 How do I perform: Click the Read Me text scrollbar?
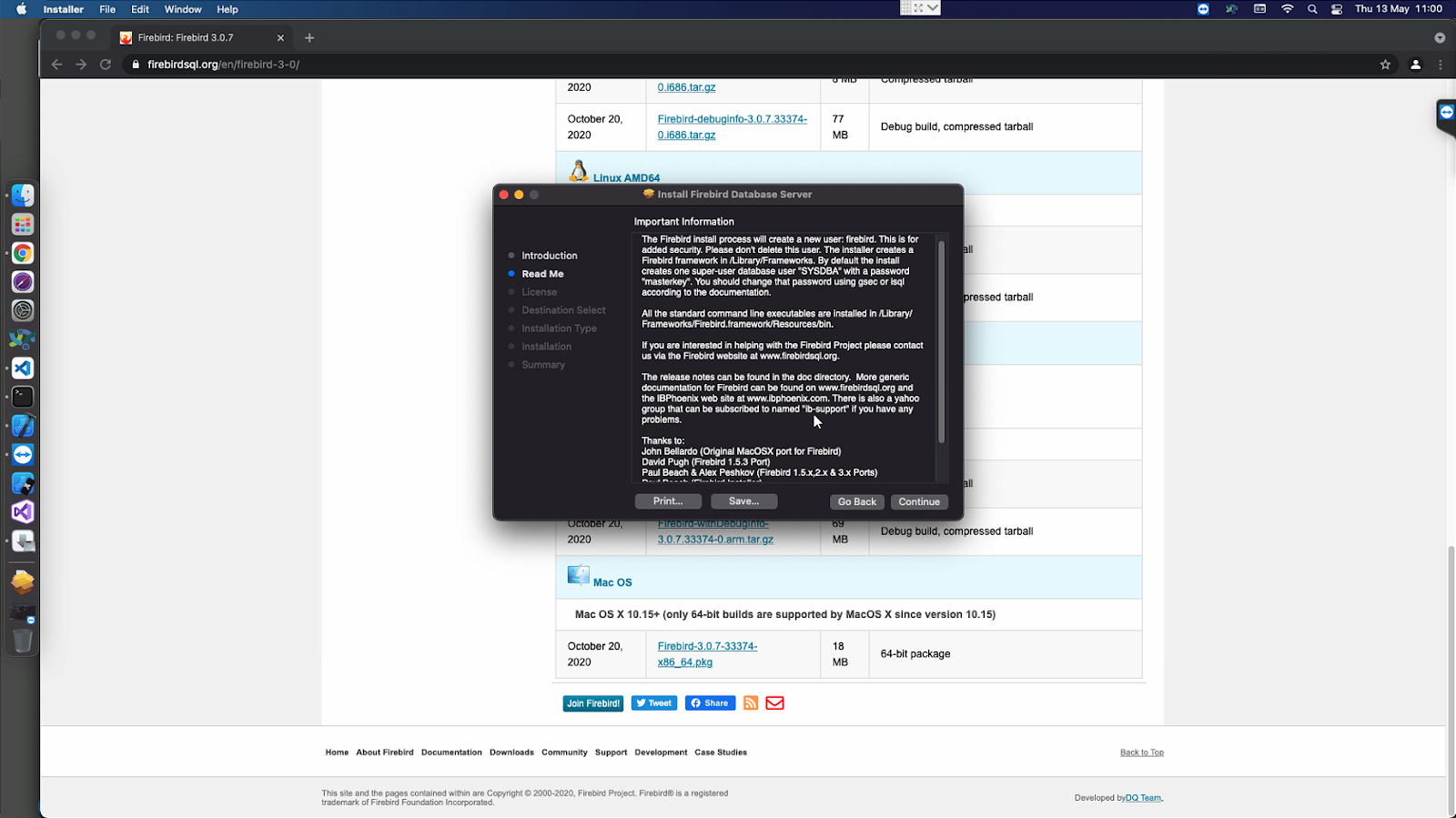pos(941,342)
